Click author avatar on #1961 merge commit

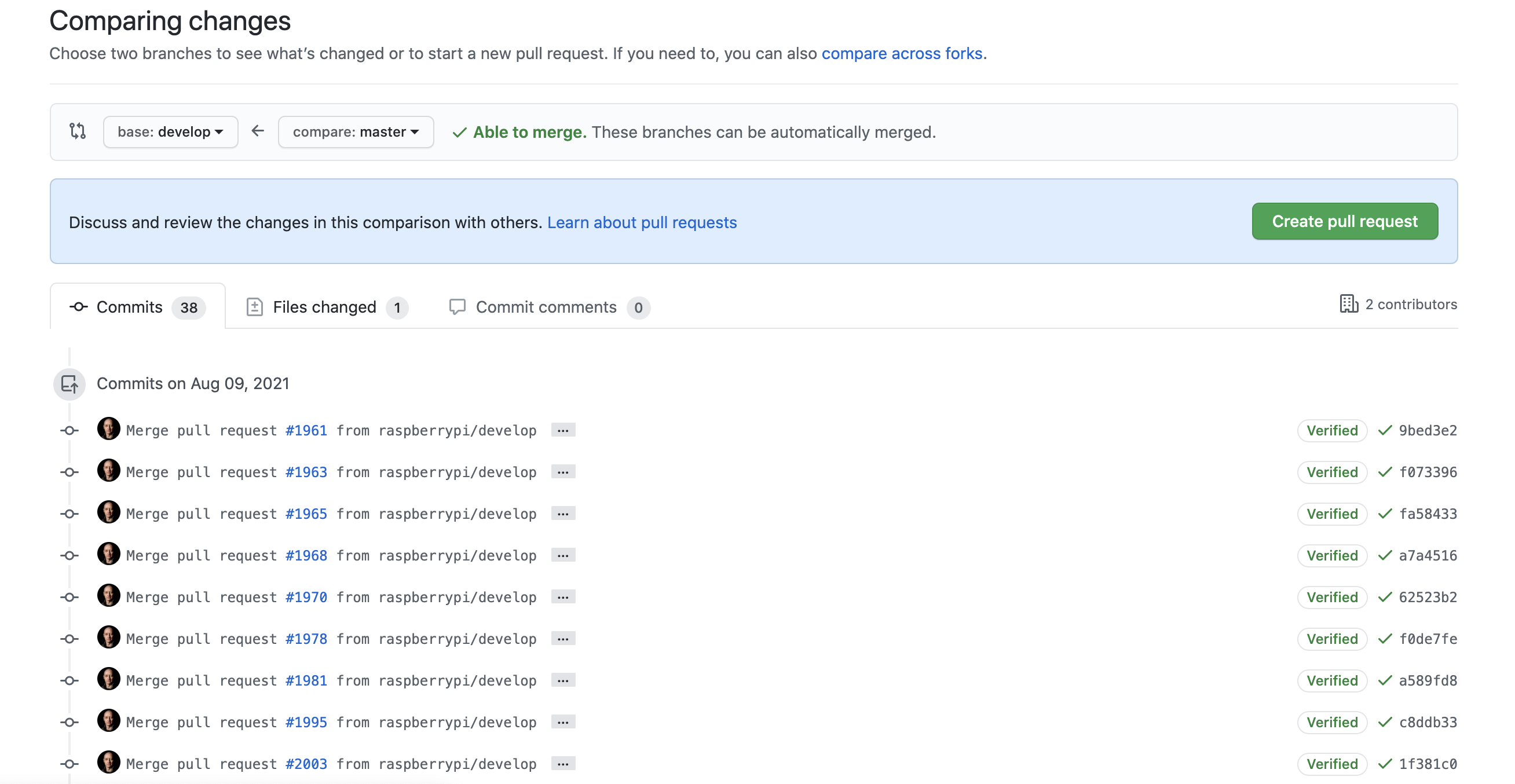(x=109, y=428)
